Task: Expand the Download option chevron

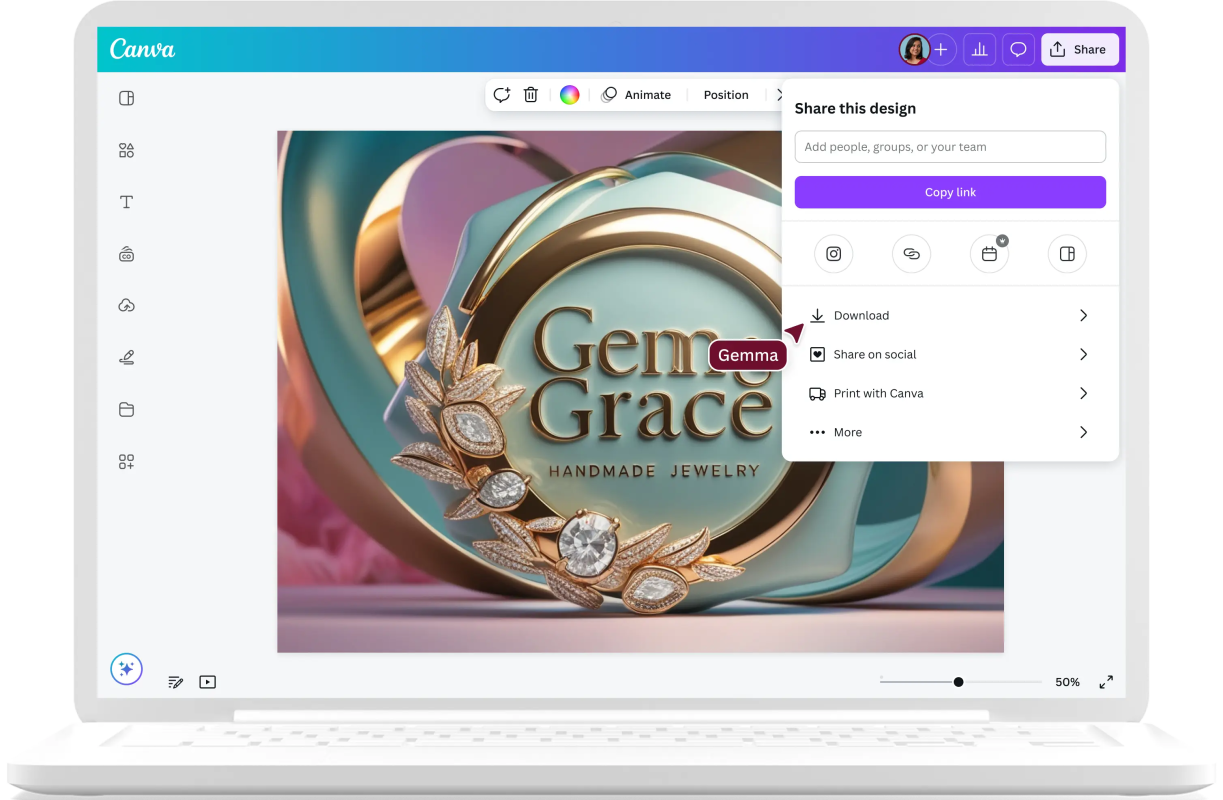Action: tap(1083, 316)
